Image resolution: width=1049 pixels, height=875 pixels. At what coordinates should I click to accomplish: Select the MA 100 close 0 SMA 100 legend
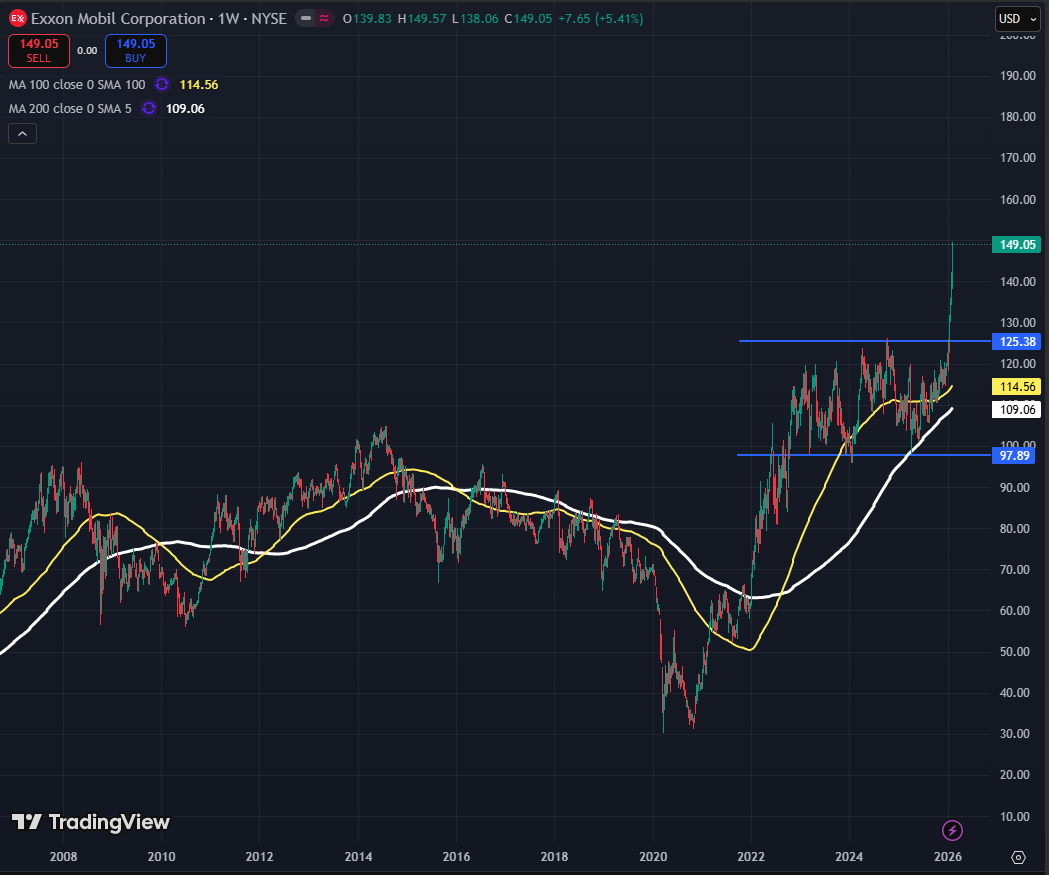77,84
